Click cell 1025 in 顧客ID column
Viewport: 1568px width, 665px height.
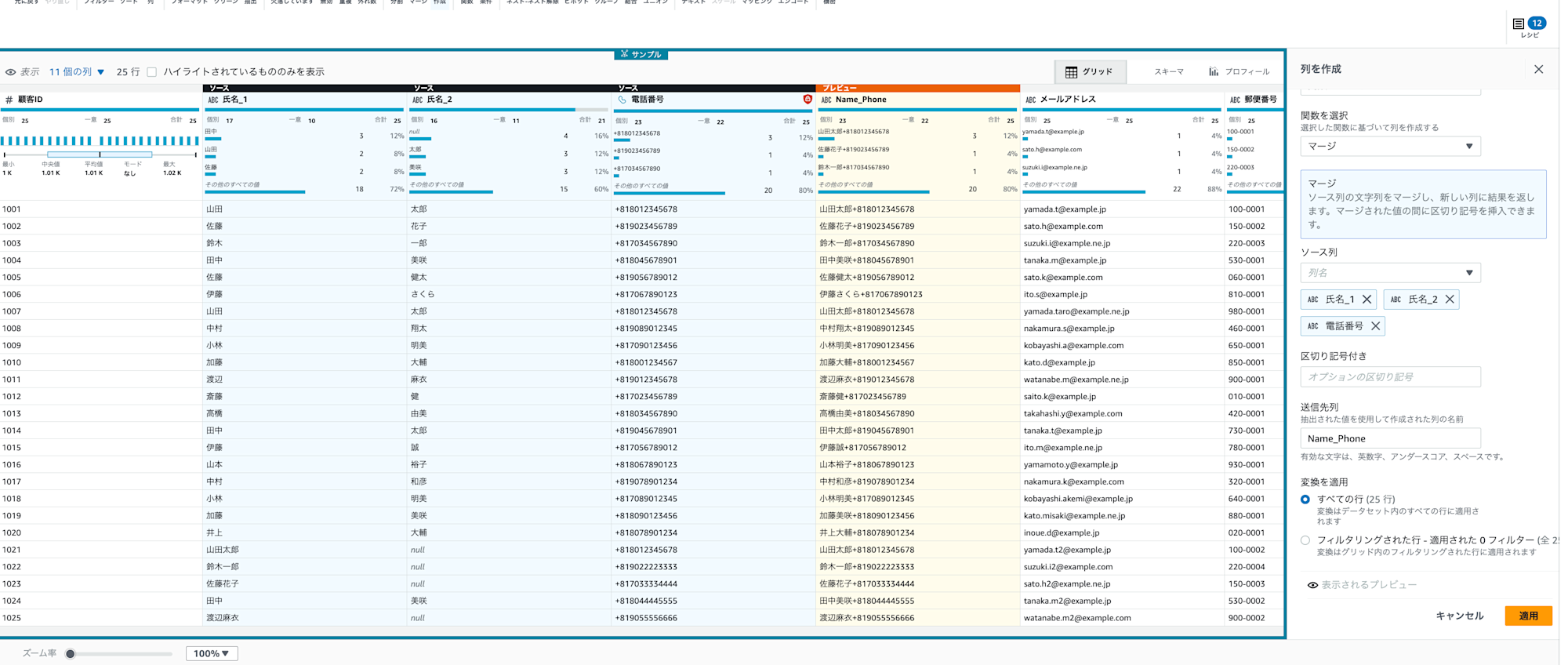point(100,618)
